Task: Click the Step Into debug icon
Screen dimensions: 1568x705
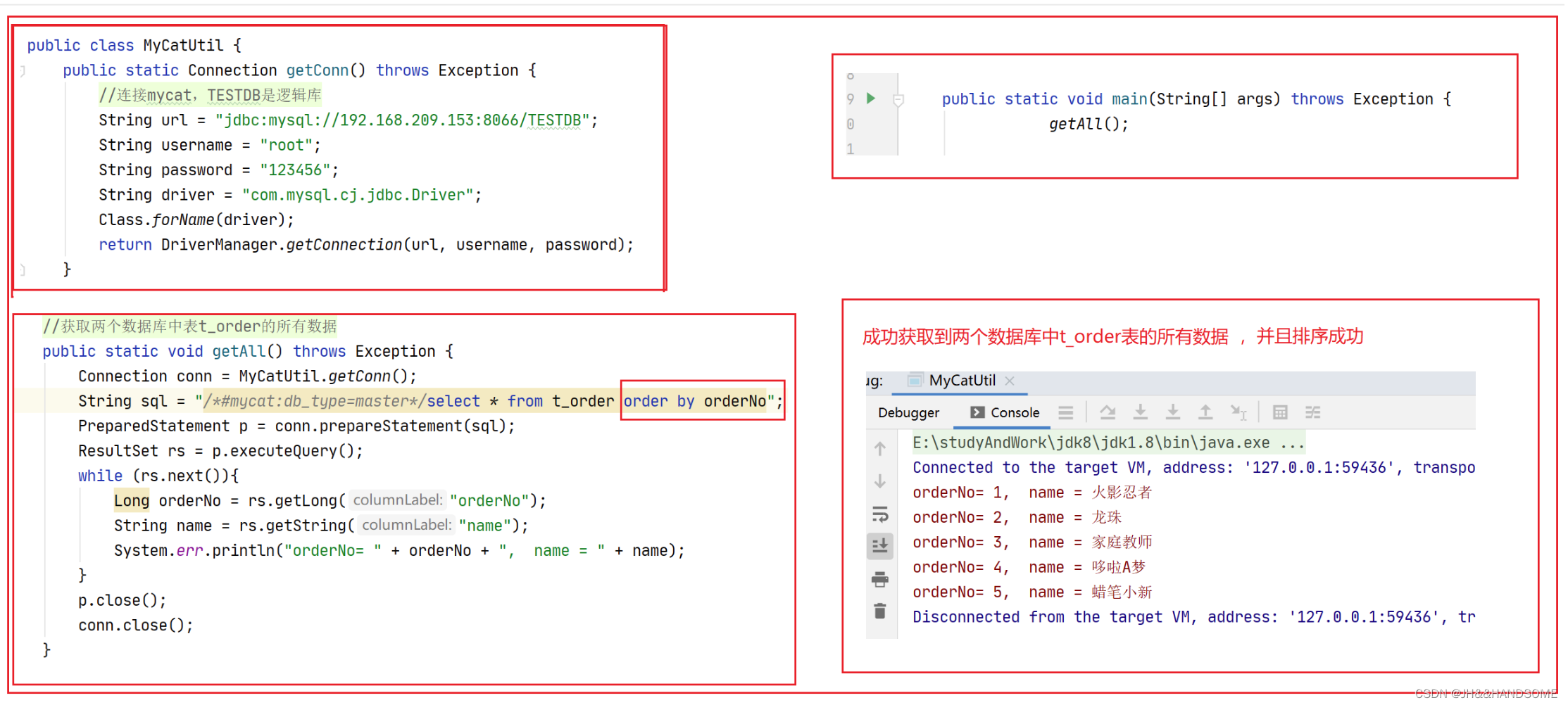Action: pos(1141,412)
